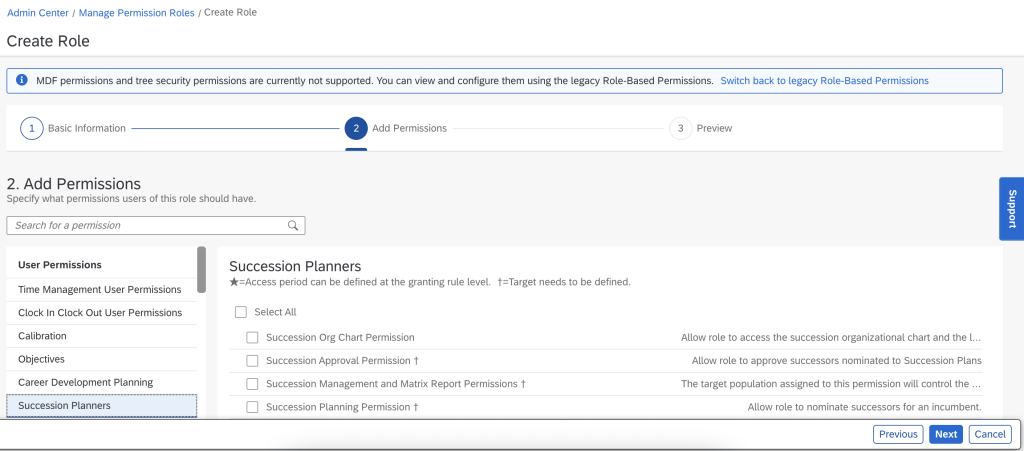Enable Succession Org Chart Permission checkbox
The height and width of the screenshot is (451, 1024).
[x=253, y=338]
